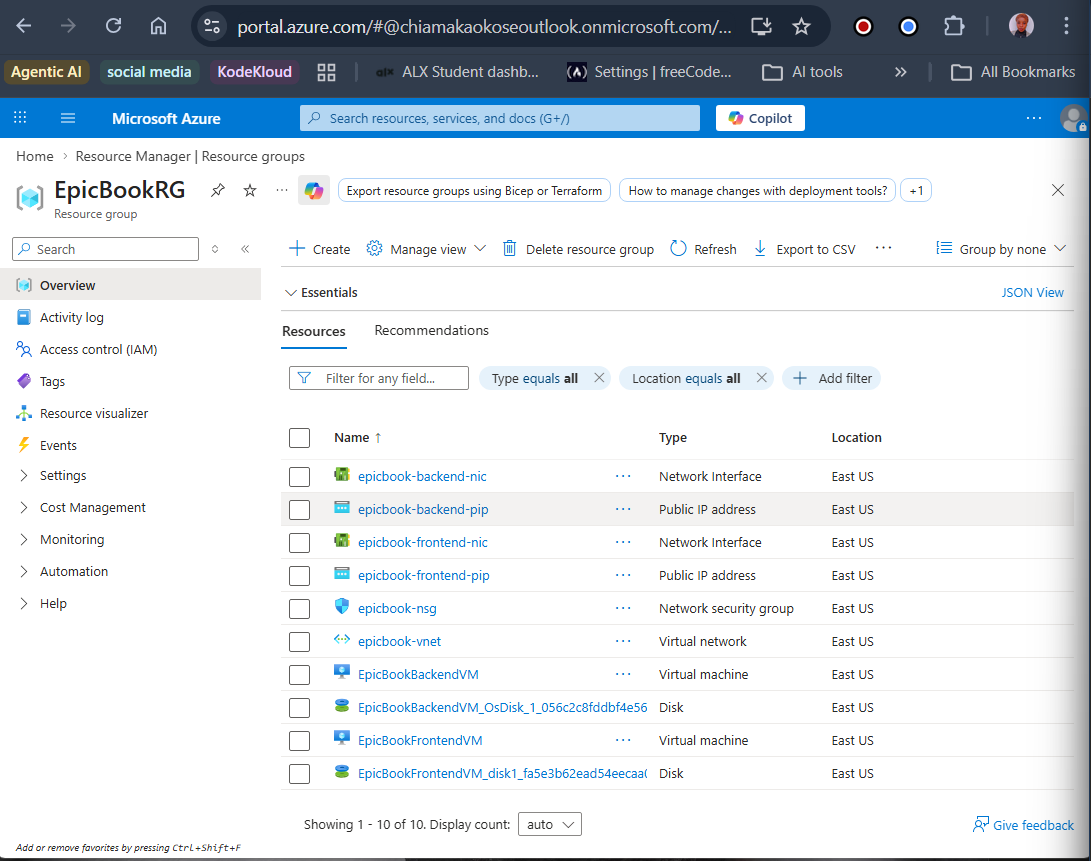Check the EpicBookFrontendVM row checkbox
The image size is (1091, 861).
coord(299,741)
